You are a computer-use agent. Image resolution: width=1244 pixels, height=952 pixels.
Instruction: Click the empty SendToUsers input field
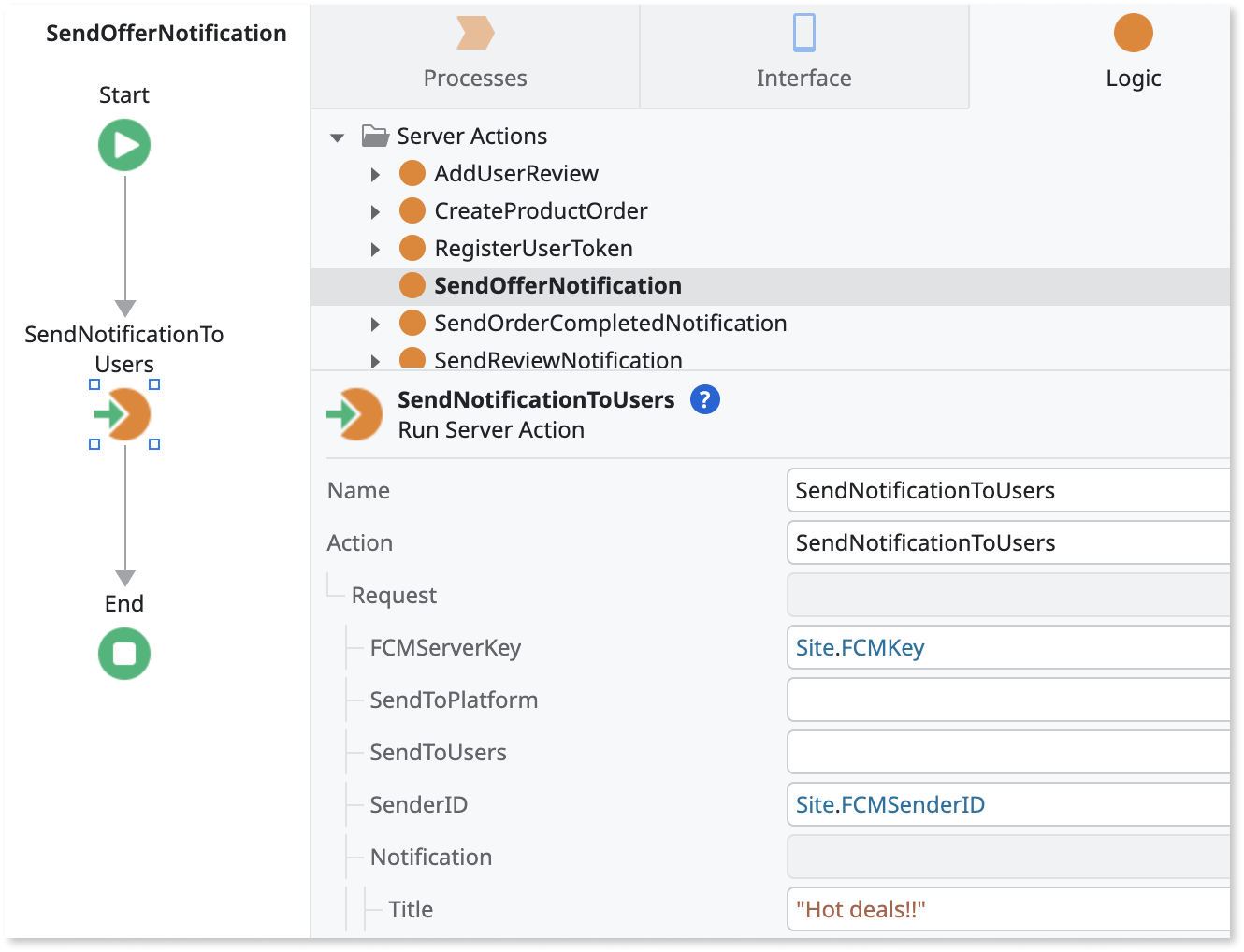click(x=1005, y=751)
